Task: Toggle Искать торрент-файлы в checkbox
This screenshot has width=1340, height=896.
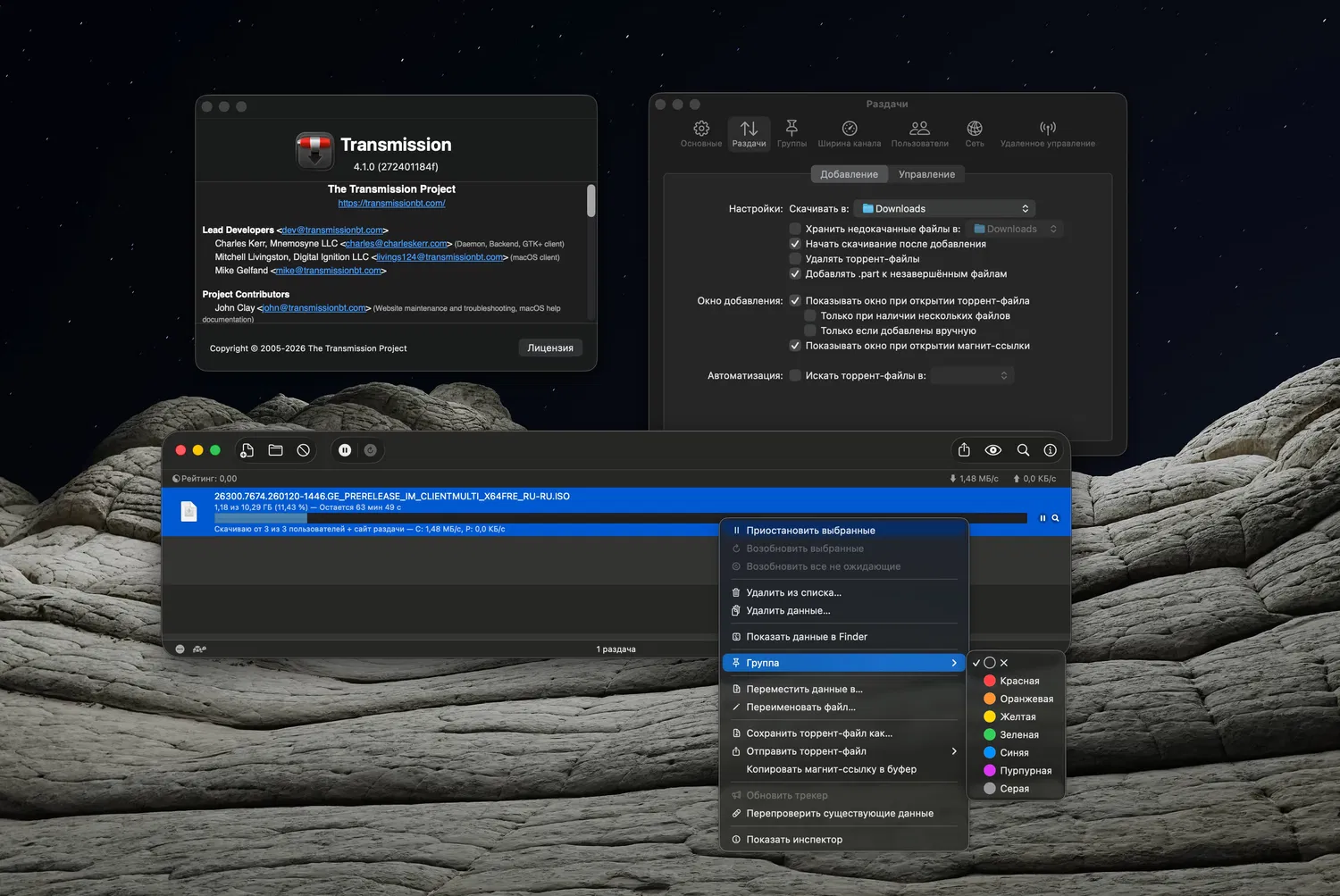Action: click(x=795, y=376)
